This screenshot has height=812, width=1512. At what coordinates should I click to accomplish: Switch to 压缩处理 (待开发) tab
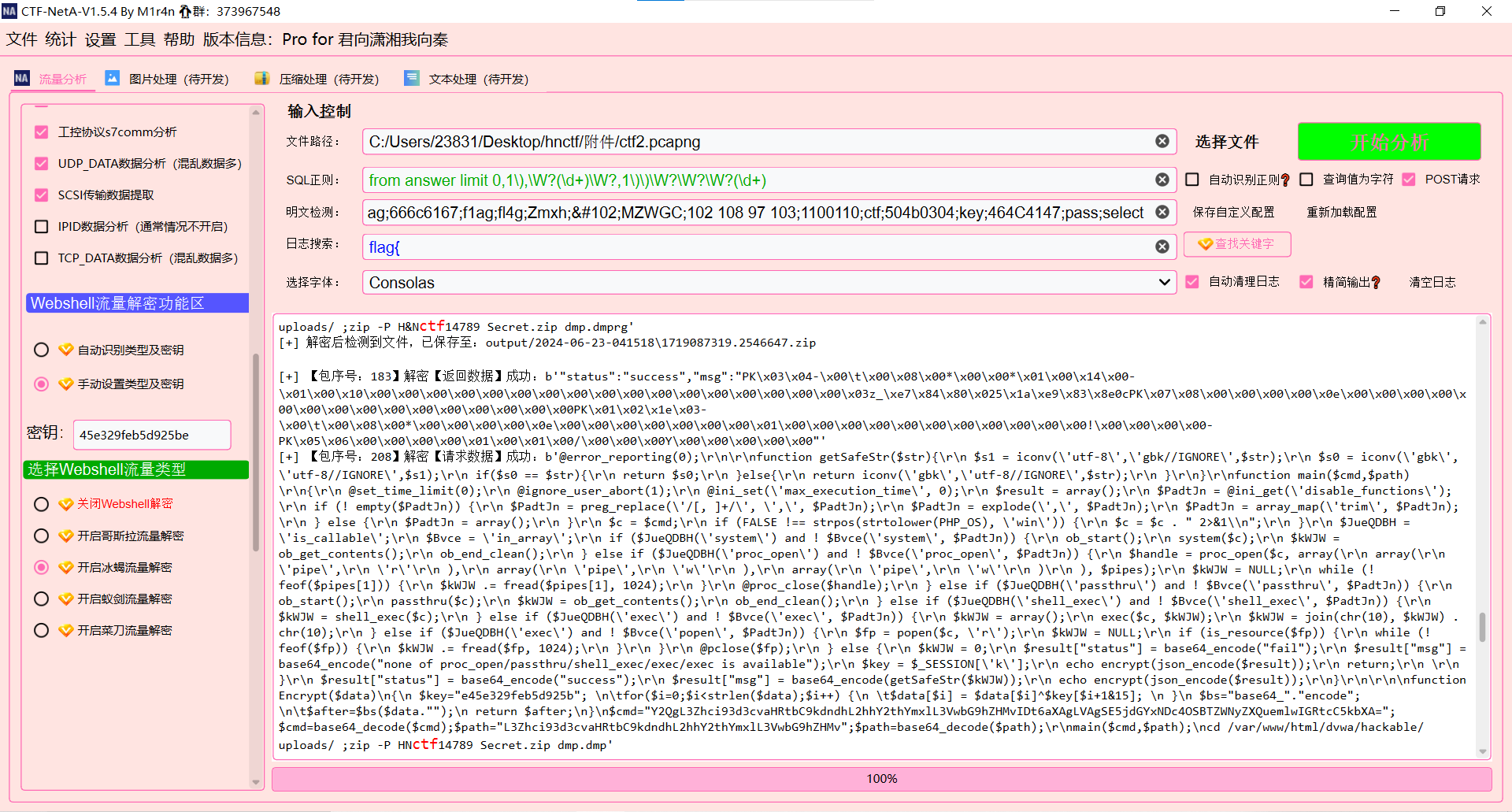(x=317, y=79)
